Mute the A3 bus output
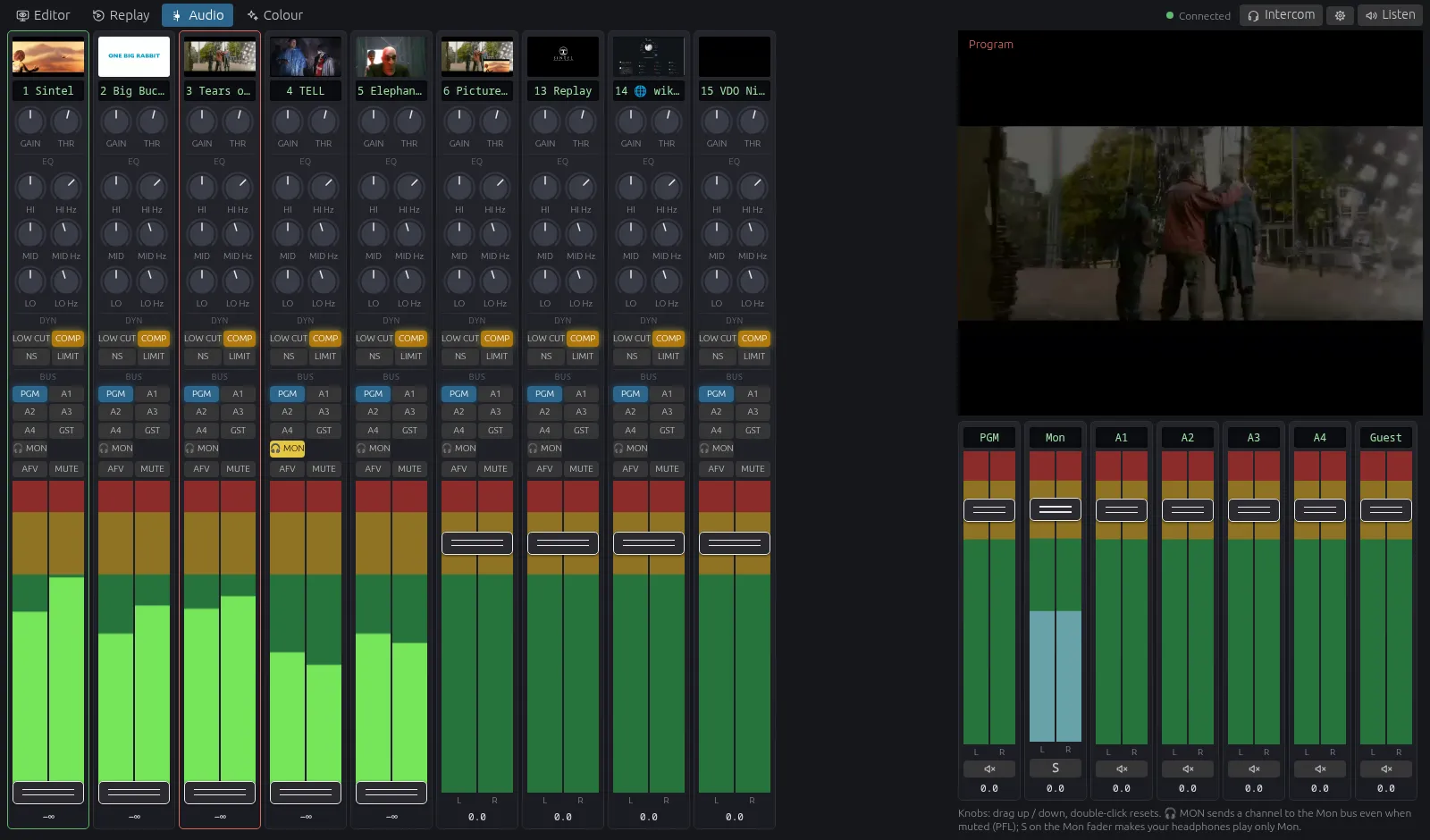The height and width of the screenshot is (840, 1430). coord(1254,769)
